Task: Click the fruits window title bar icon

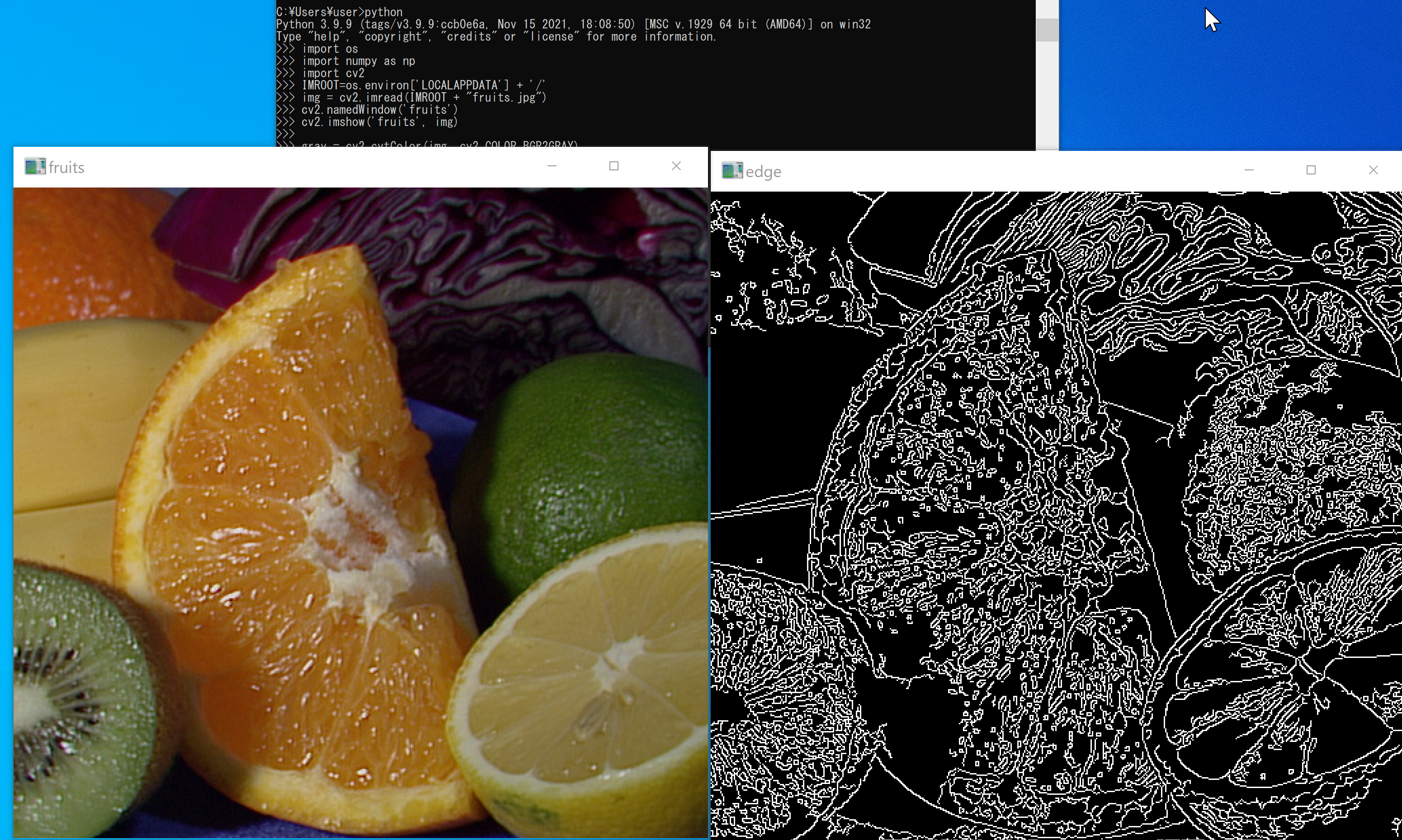Action: click(35, 166)
